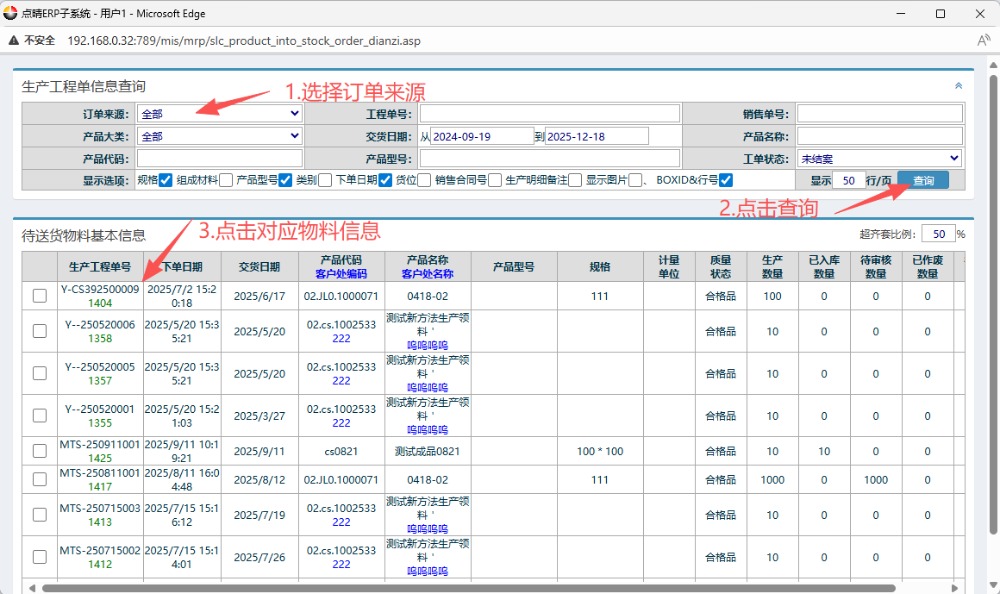The height and width of the screenshot is (594, 1000).
Task: Enable the 组成材料 display option checkbox
Action: (226, 181)
